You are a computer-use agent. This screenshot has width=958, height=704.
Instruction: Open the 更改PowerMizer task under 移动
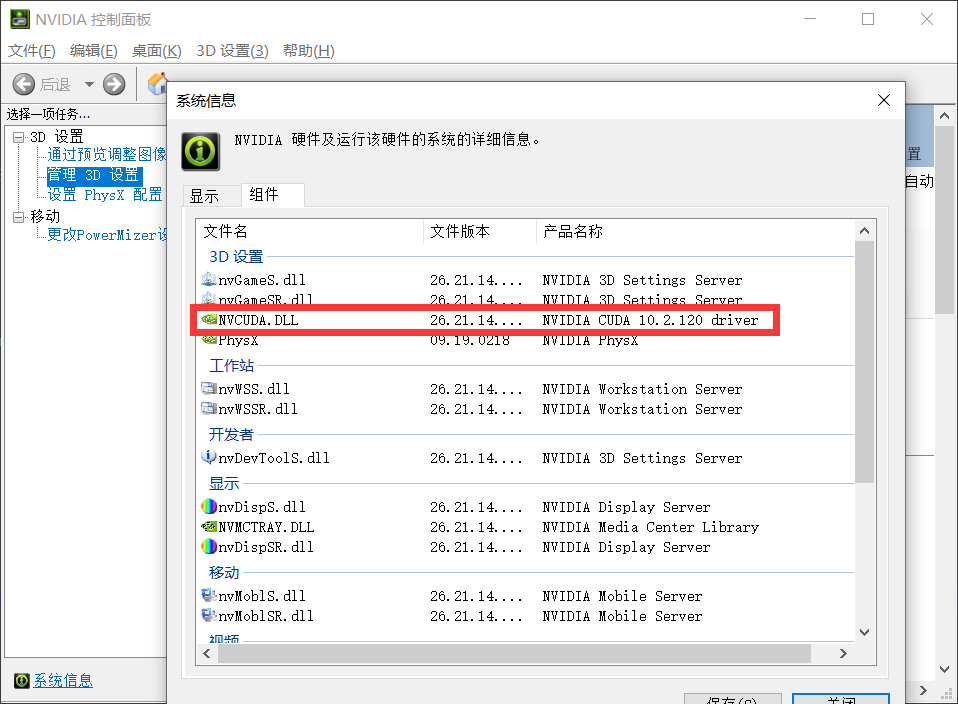click(x=107, y=235)
